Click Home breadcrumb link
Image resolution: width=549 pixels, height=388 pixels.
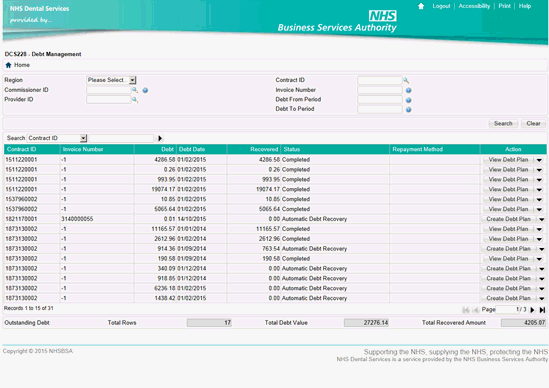tap(22, 65)
